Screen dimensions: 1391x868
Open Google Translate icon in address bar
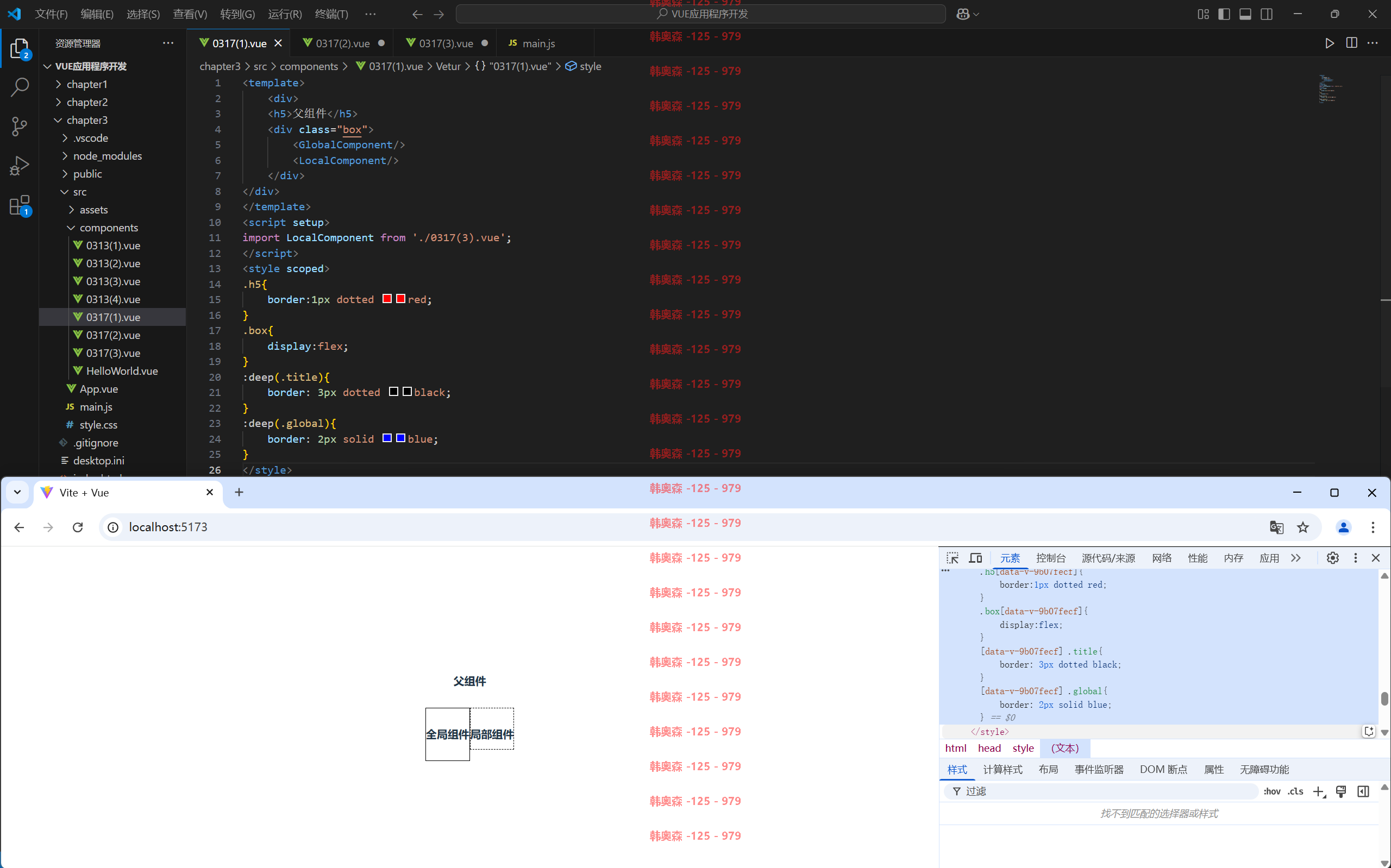click(x=1276, y=527)
